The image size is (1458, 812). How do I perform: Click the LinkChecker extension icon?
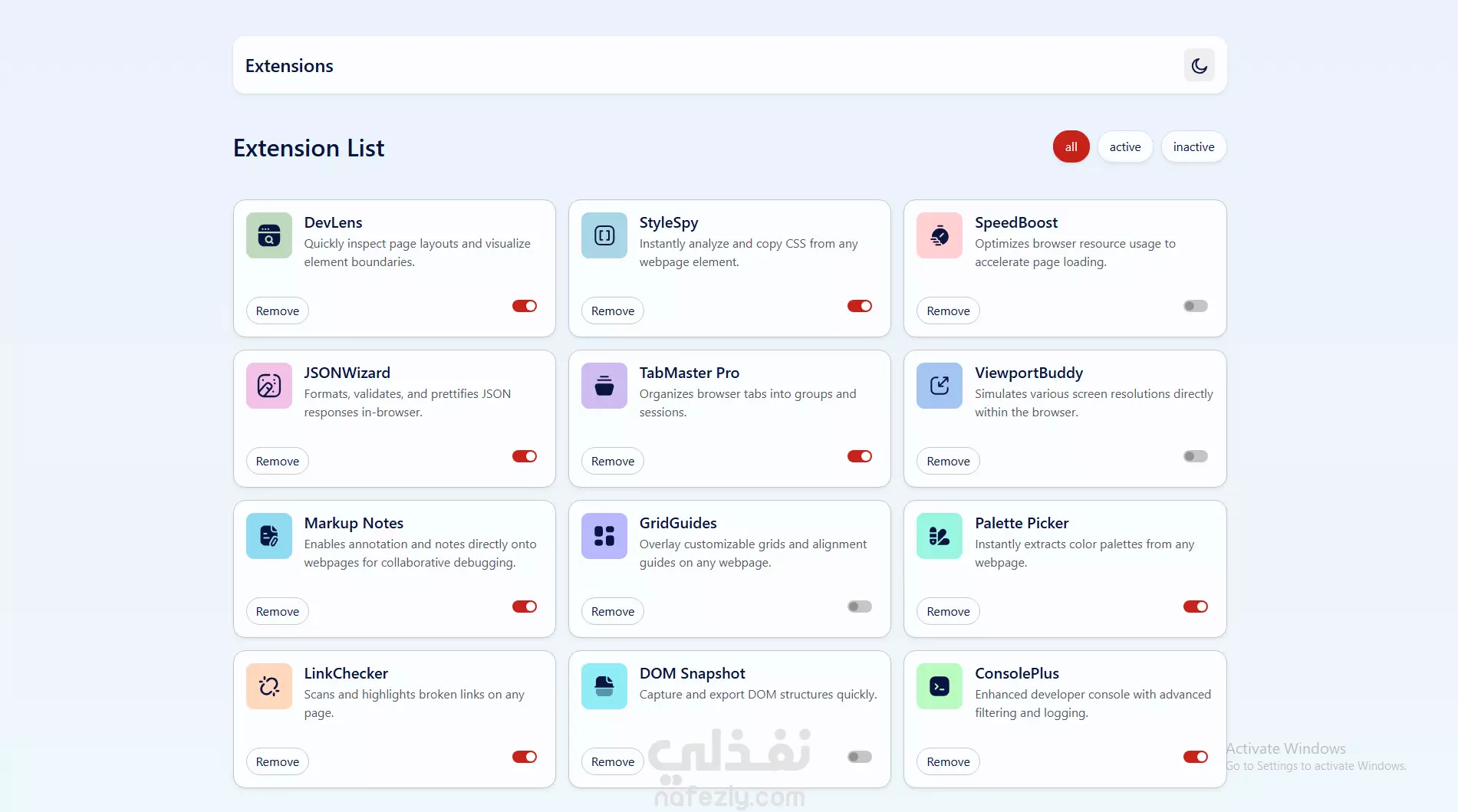269,686
